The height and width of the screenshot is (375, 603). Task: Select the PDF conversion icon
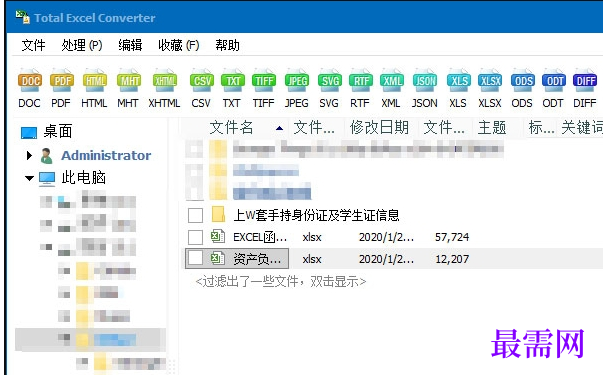point(62,81)
